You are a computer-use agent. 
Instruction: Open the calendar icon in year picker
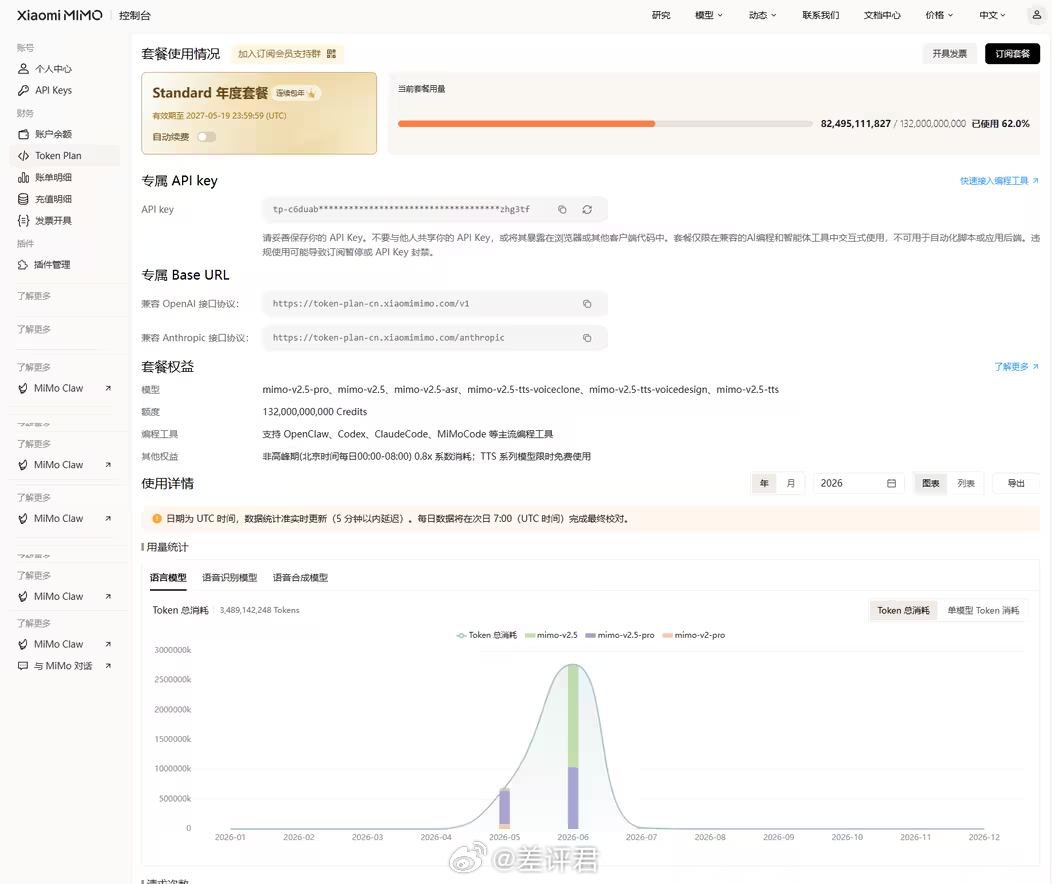[x=892, y=484]
